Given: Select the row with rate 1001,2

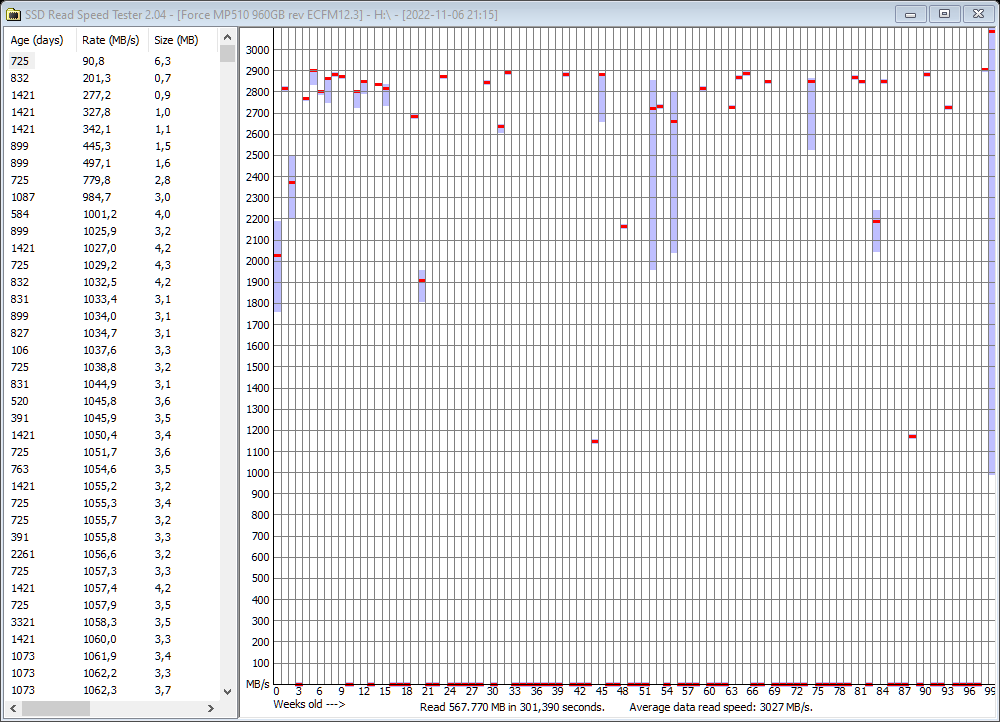Looking at the screenshot, I should 112,214.
